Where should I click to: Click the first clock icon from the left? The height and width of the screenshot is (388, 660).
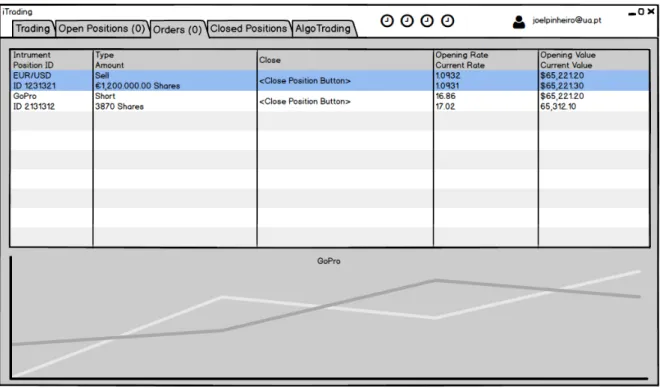click(x=387, y=21)
